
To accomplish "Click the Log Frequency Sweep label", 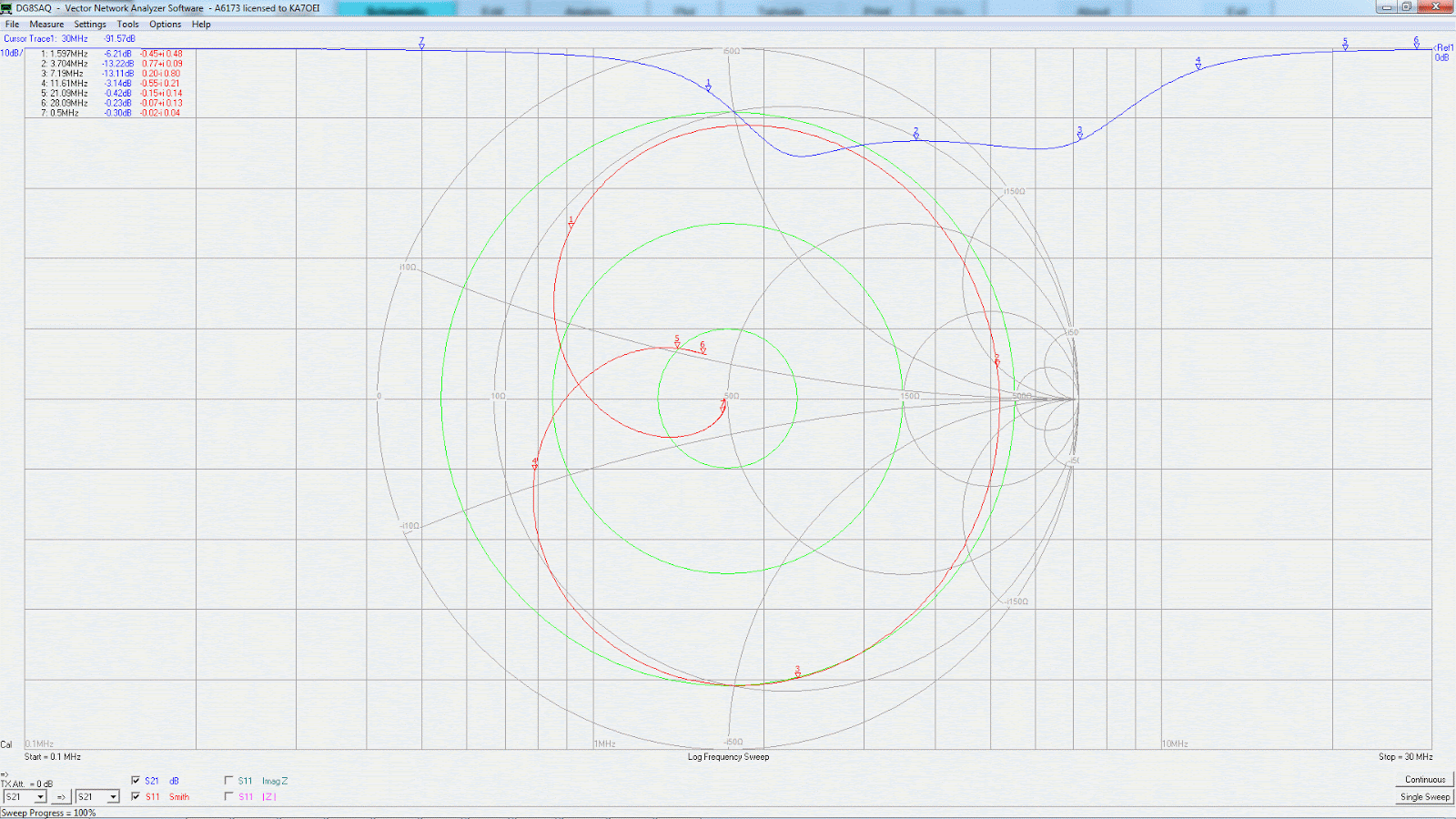I will [728, 757].
